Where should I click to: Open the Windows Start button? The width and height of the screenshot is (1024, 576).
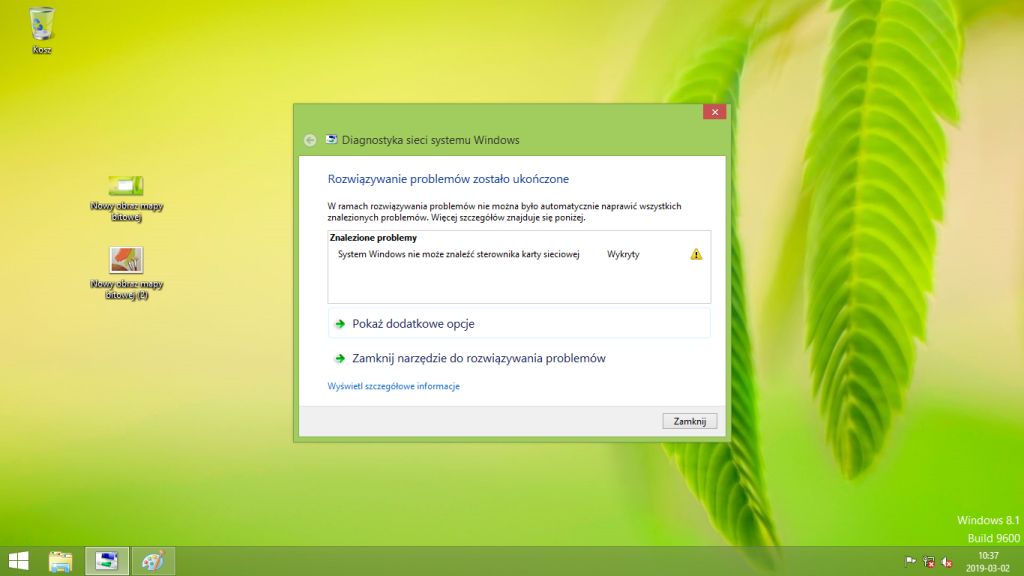pyautogui.click(x=18, y=561)
